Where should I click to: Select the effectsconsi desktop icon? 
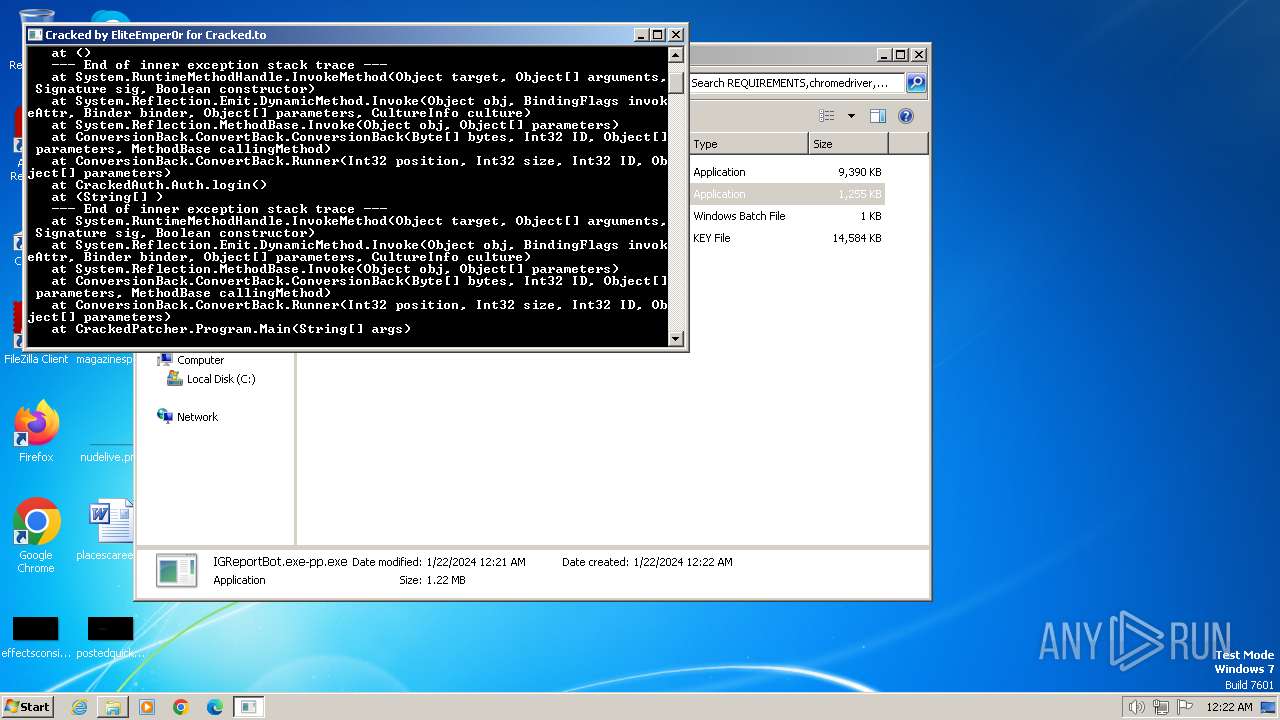[x=36, y=637]
